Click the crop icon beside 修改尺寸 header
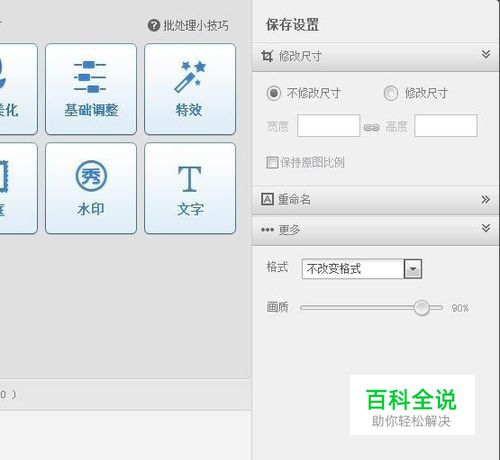Image resolution: width=500 pixels, height=460 pixels. point(267,56)
